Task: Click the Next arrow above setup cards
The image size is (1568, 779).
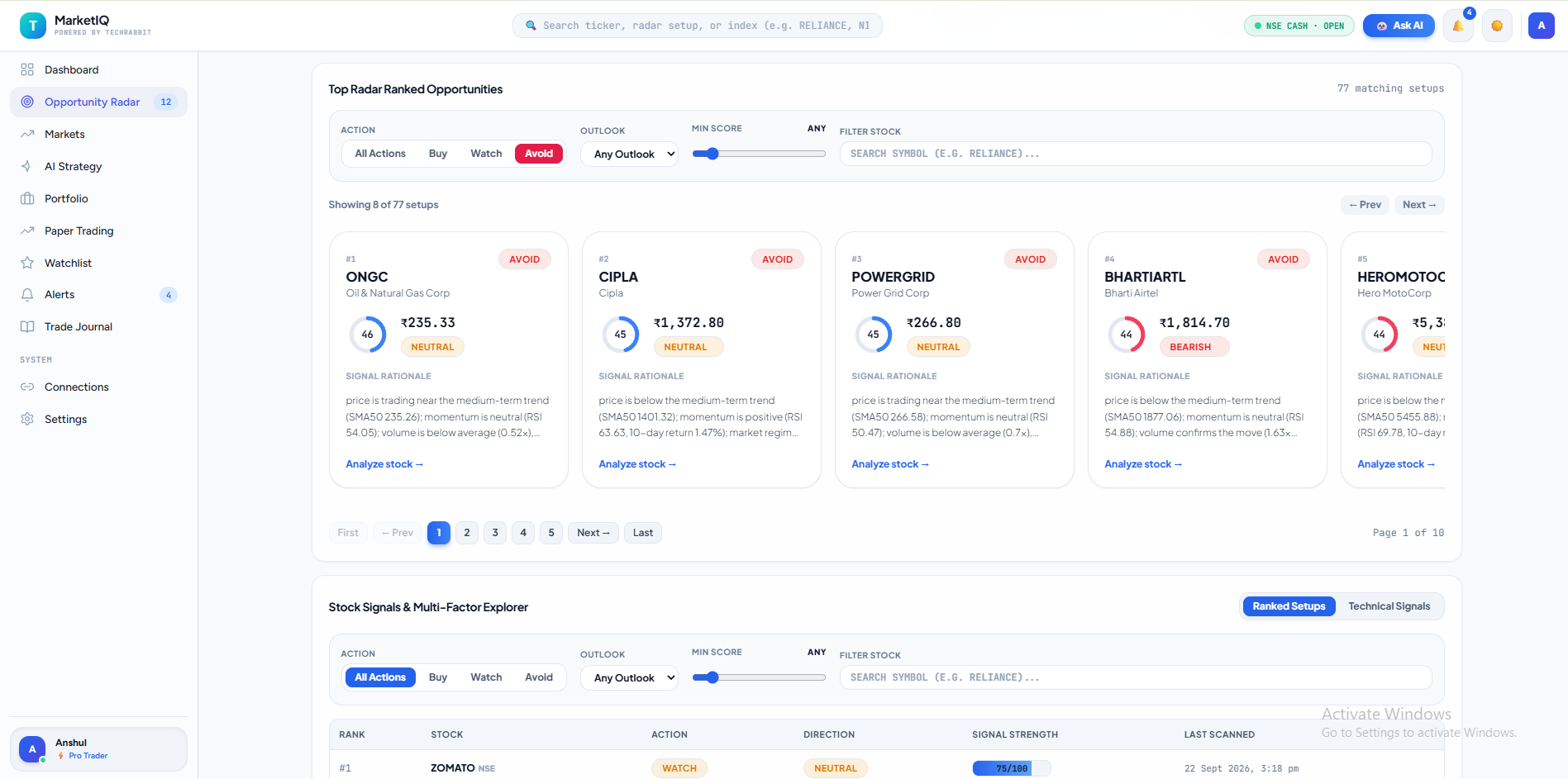Action: (1419, 205)
